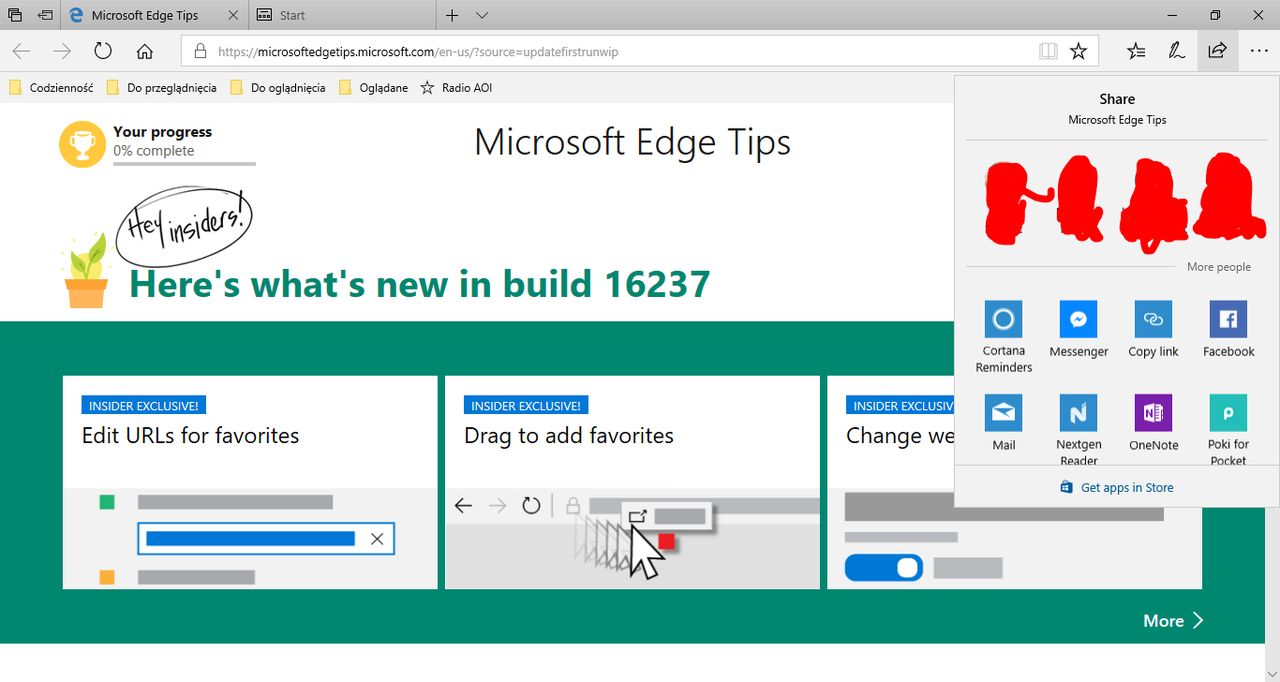Open the Drag to add favorites card
The image size is (1280, 682).
(x=632, y=482)
